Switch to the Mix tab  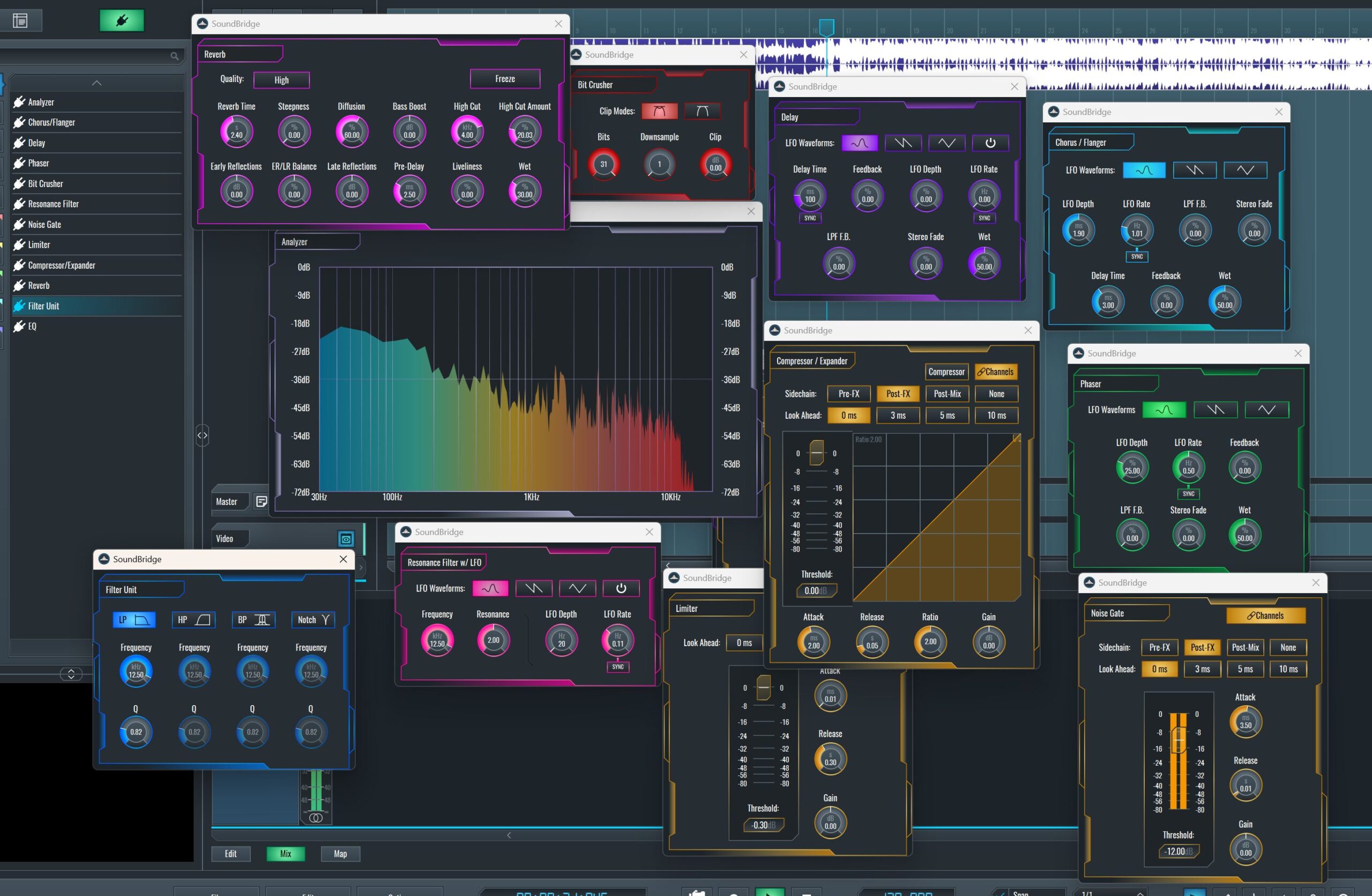[x=285, y=854]
